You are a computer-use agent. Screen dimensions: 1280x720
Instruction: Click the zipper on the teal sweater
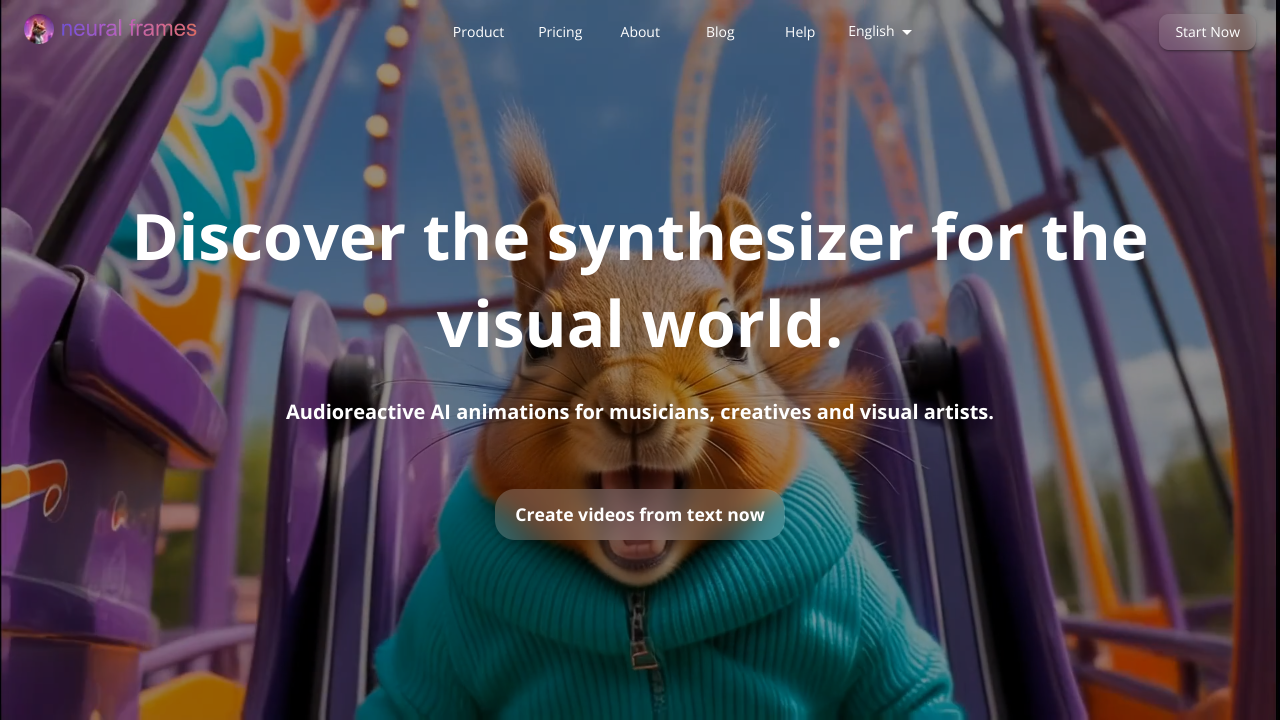tap(641, 640)
